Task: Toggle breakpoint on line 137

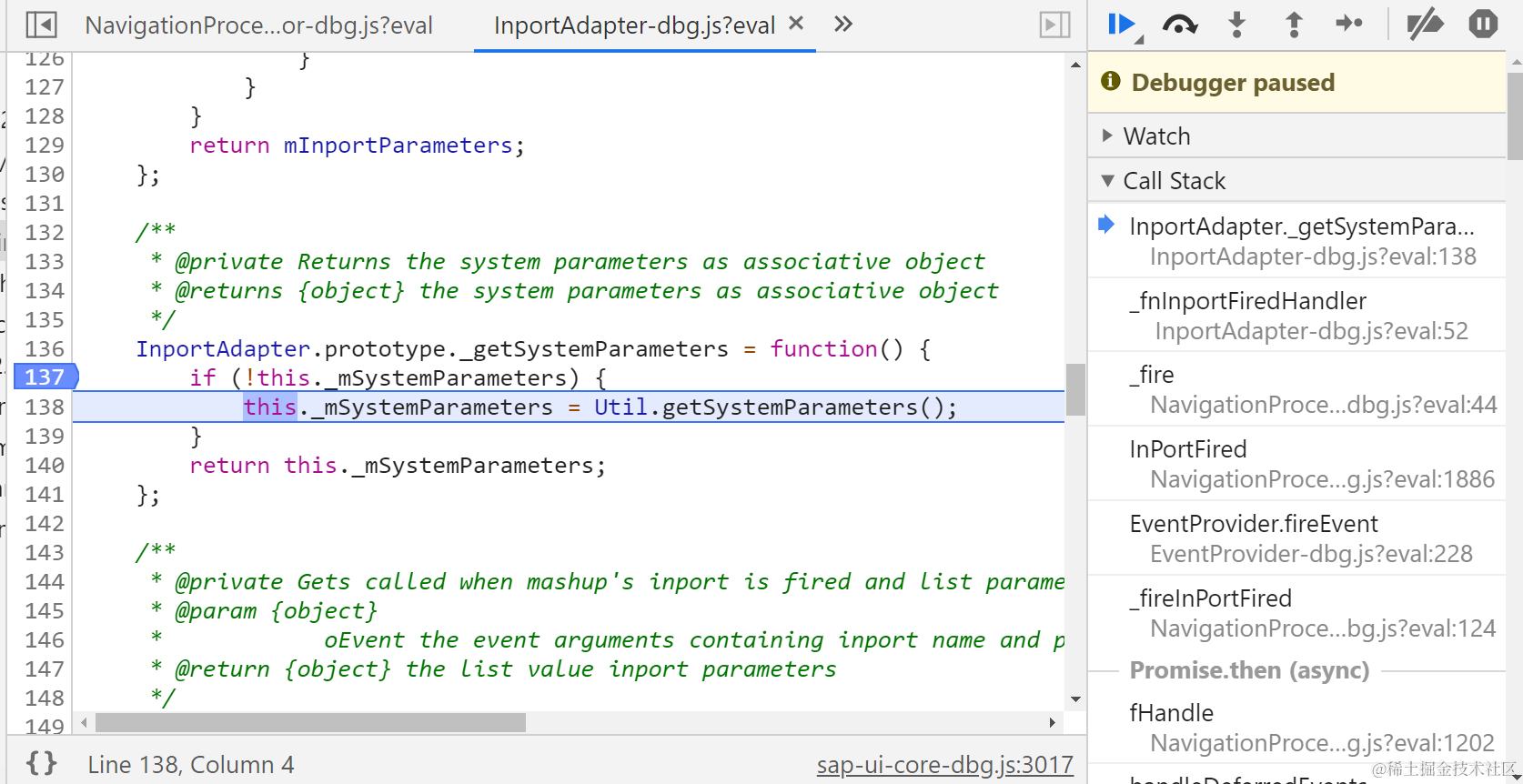Action: pos(45,377)
